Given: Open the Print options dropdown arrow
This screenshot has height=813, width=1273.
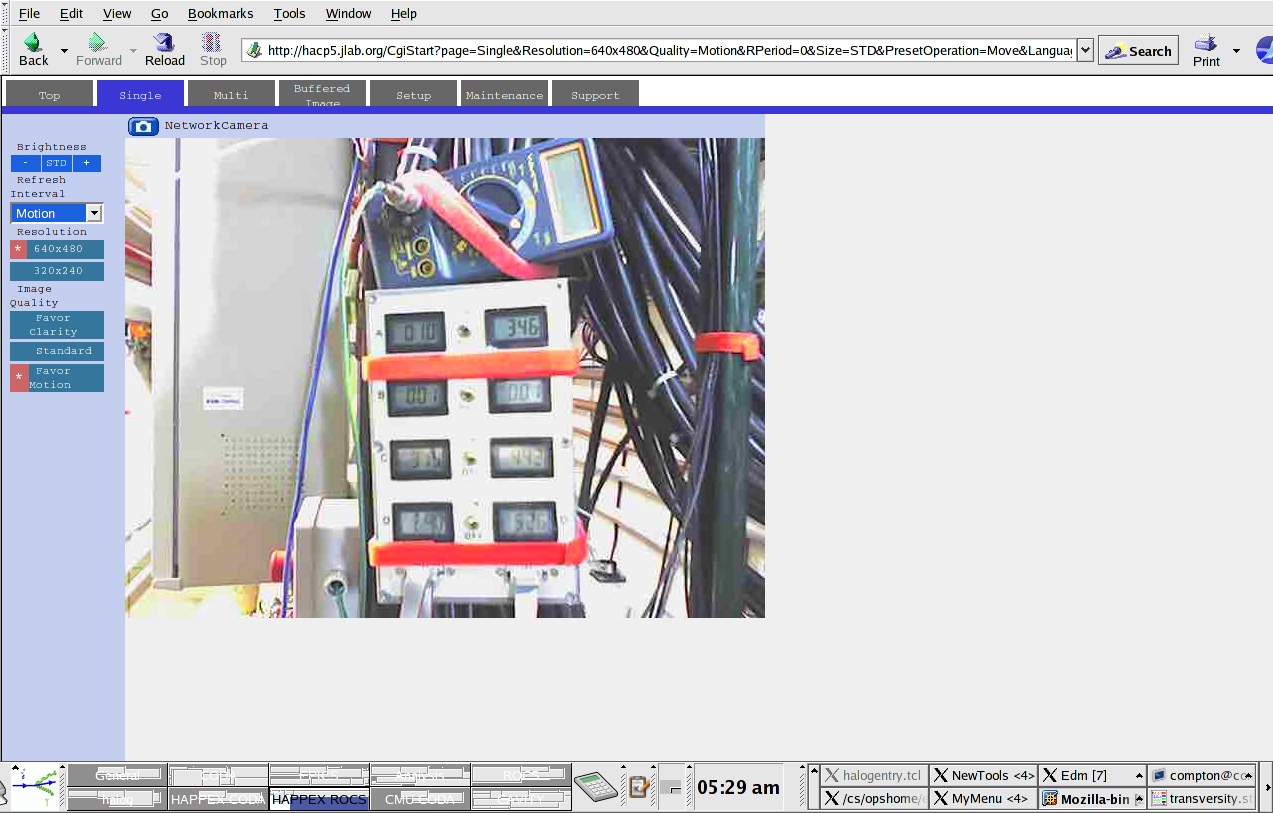Looking at the screenshot, I should pos(1236,50).
